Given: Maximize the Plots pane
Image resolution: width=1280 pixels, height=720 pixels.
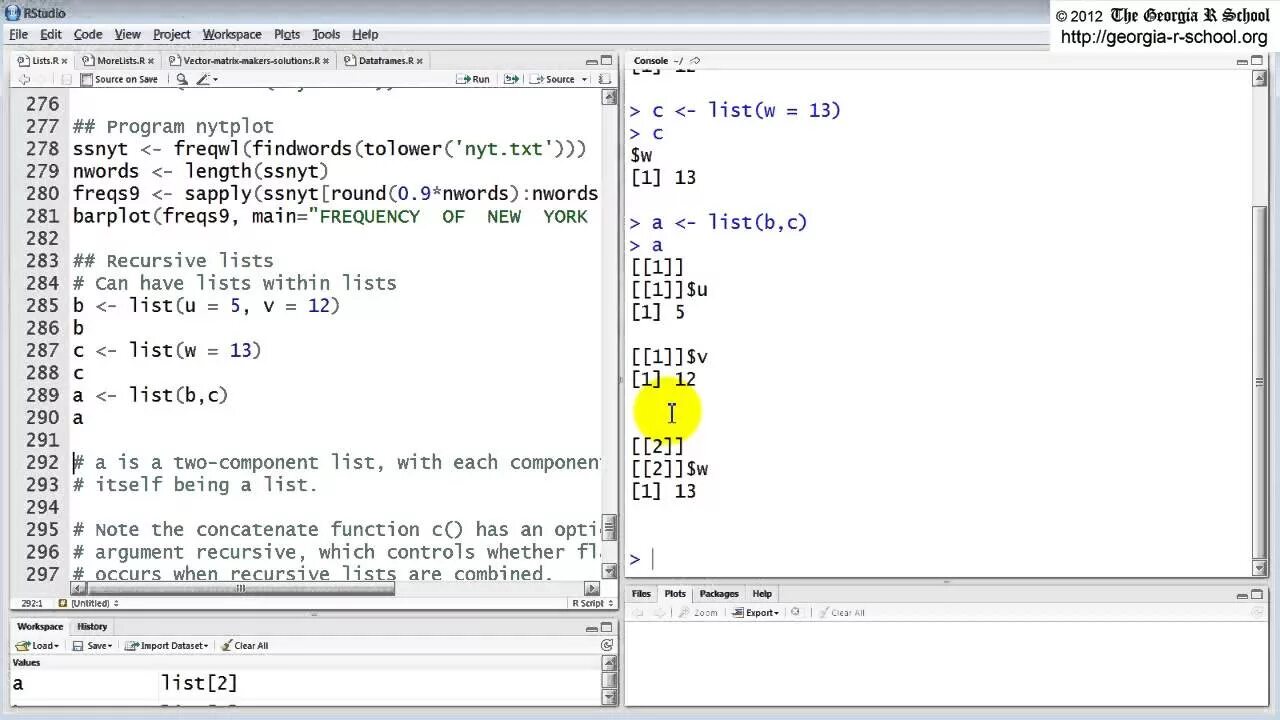Looking at the screenshot, I should [x=1258, y=594].
